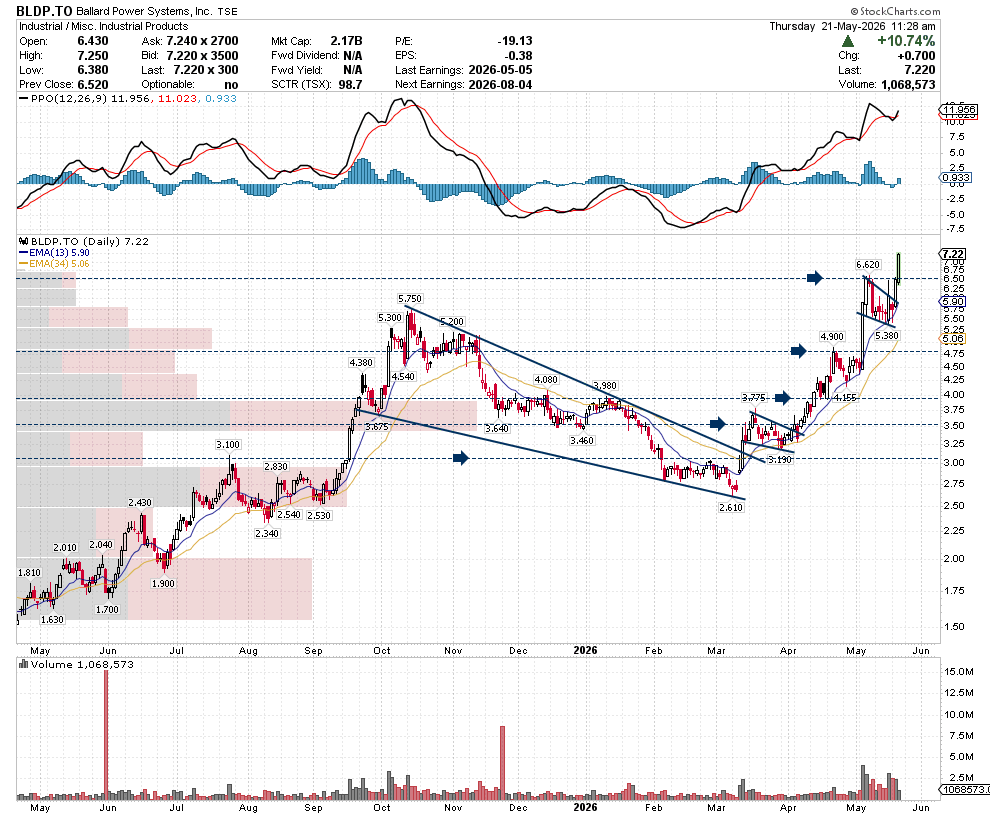The height and width of the screenshot is (817, 990).
Task: Click the 2026 label under the price chart
Action: pos(585,650)
